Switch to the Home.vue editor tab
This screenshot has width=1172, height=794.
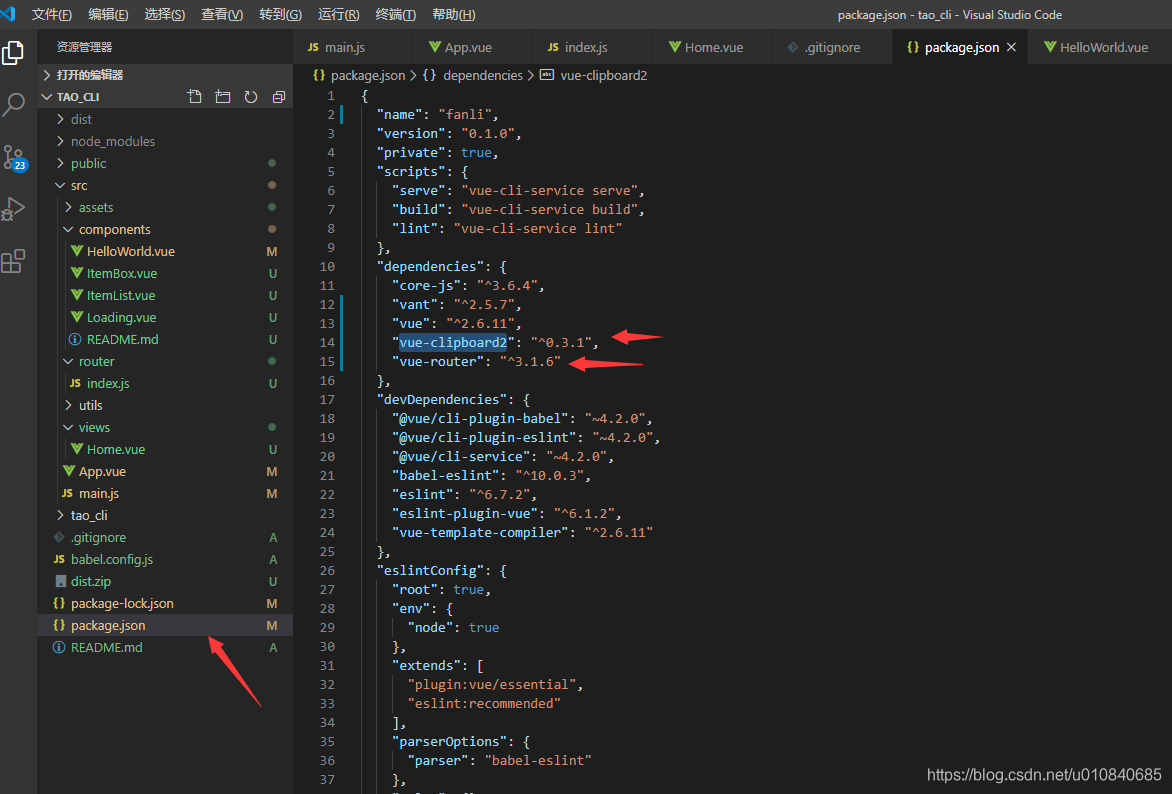pyautogui.click(x=712, y=47)
